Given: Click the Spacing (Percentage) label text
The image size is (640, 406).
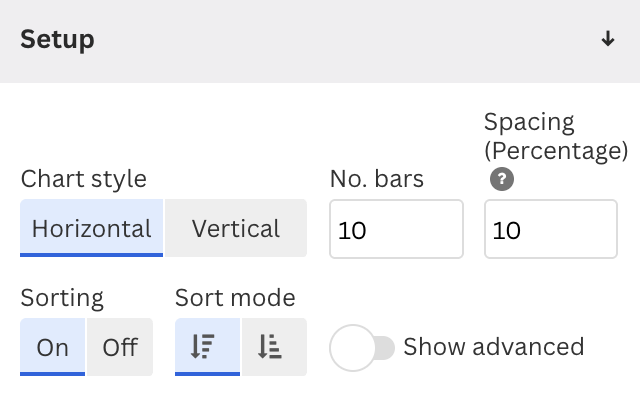Looking at the screenshot, I should pos(556,137).
